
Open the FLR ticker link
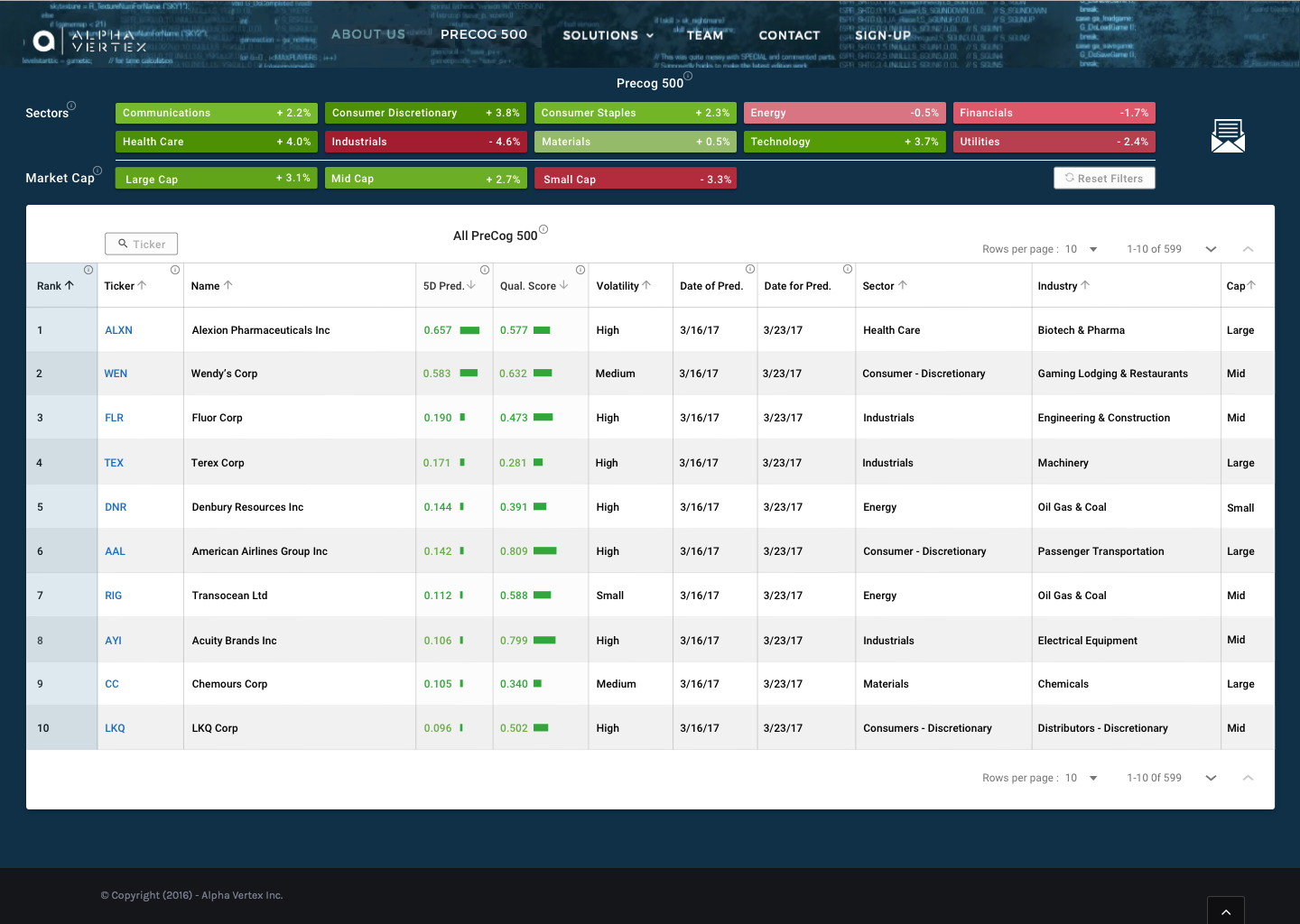(114, 418)
